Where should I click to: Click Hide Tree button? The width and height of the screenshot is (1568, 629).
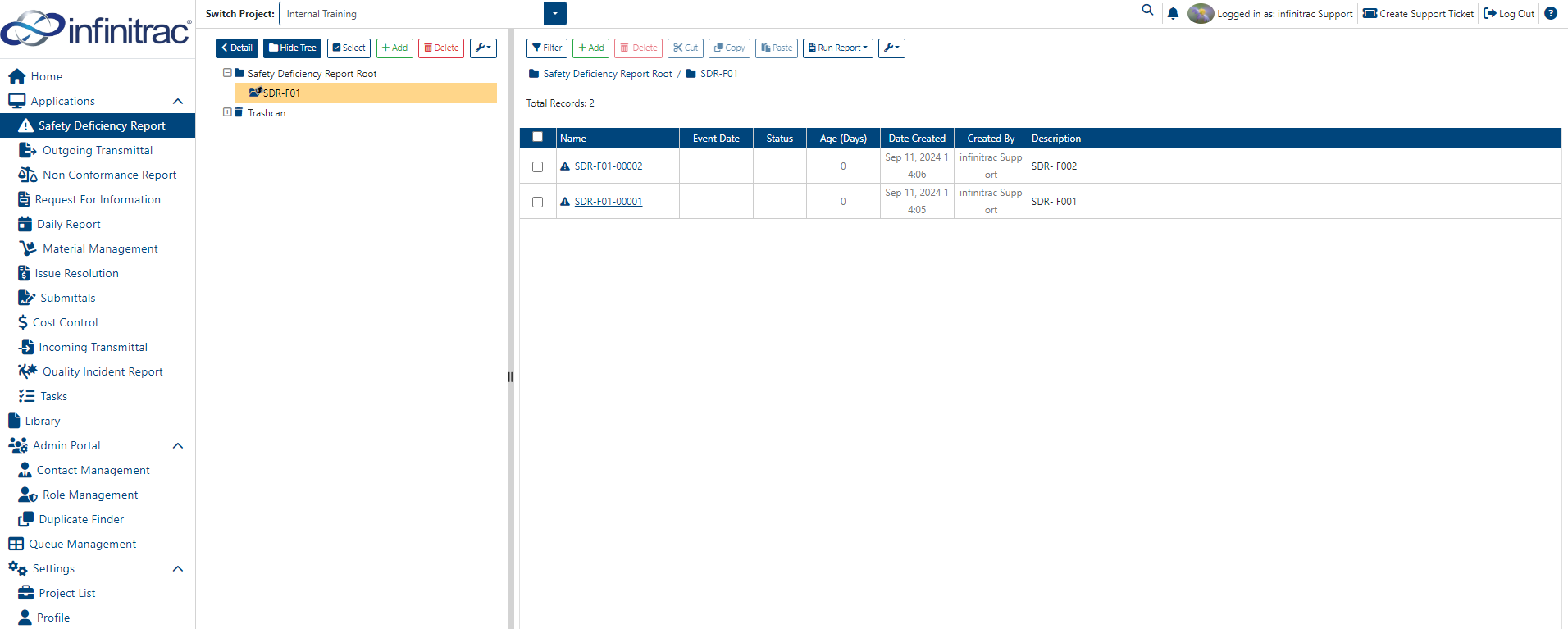pyautogui.click(x=292, y=48)
